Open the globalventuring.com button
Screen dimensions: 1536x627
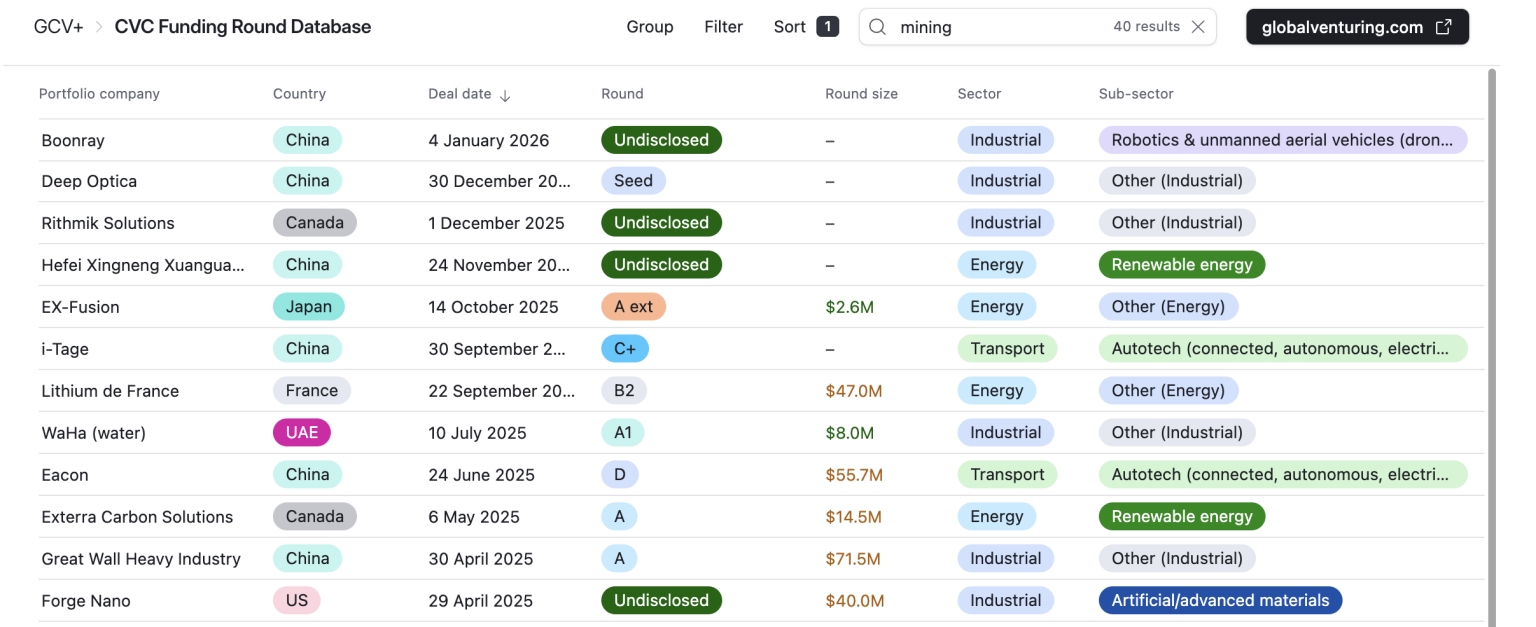pos(1356,27)
